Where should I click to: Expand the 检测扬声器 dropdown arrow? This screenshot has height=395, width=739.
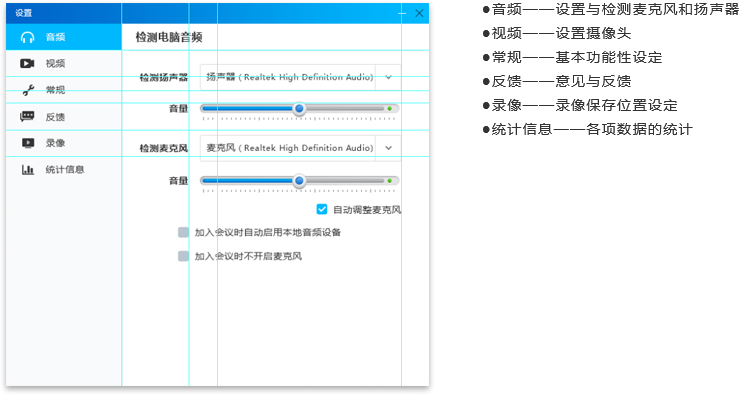(x=388, y=77)
